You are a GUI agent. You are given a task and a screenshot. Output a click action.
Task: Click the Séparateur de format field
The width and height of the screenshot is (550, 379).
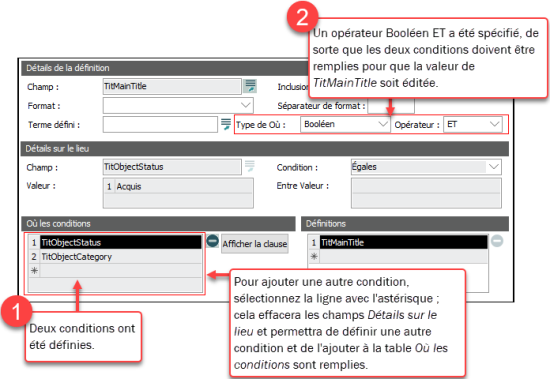pyautogui.click(x=391, y=106)
